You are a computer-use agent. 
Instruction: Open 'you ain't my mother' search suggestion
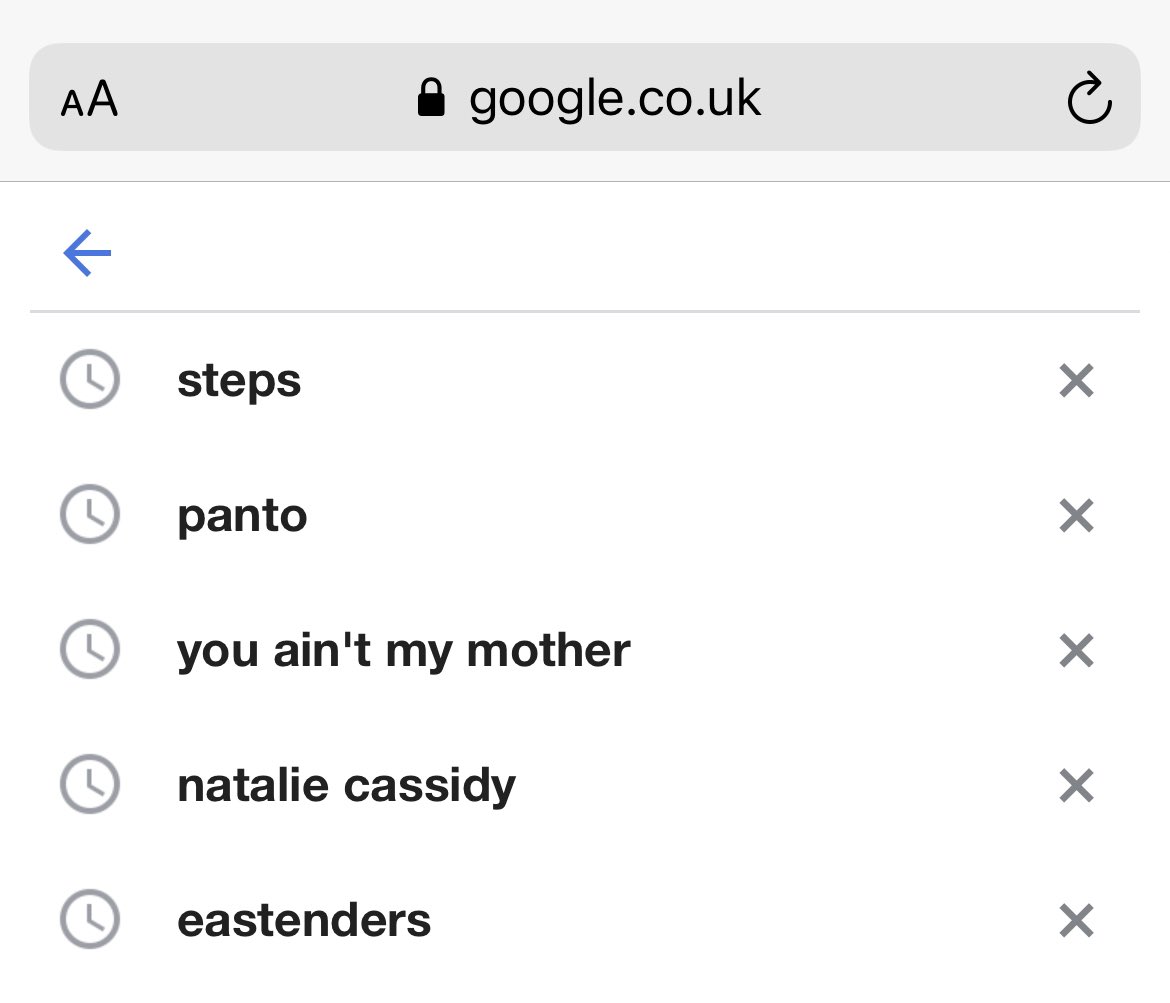[403, 651]
